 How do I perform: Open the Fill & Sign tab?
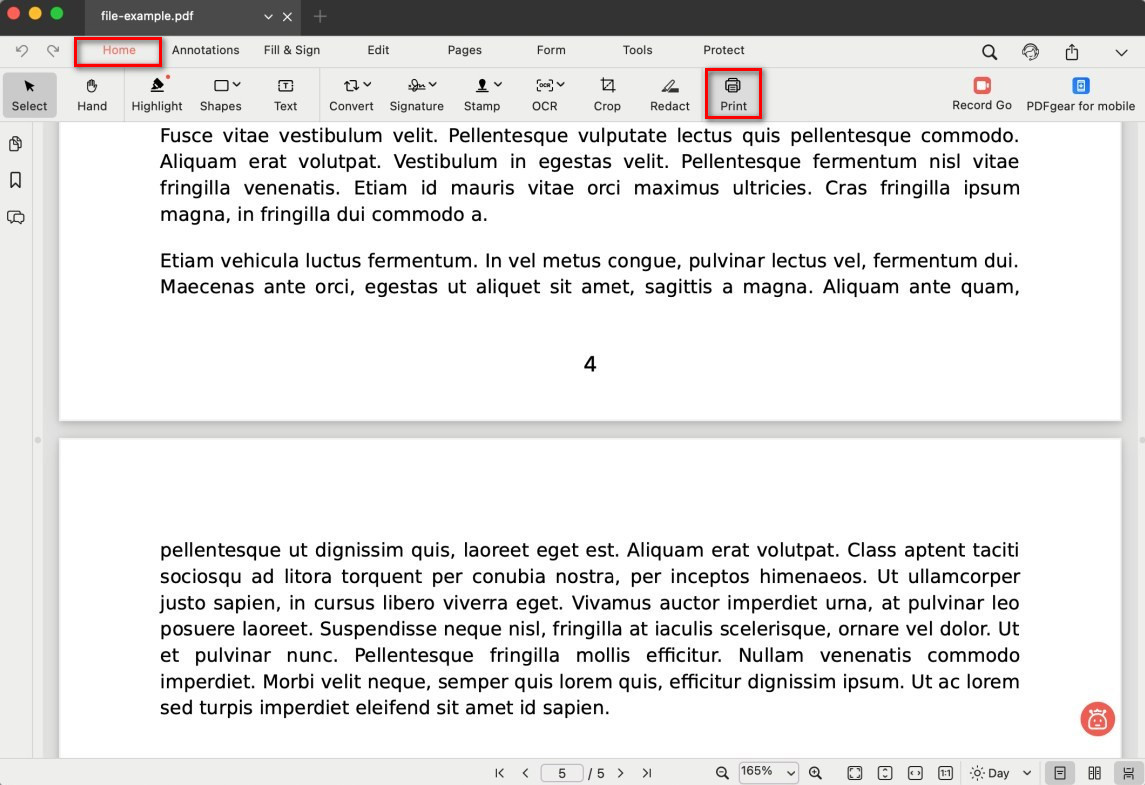click(292, 50)
